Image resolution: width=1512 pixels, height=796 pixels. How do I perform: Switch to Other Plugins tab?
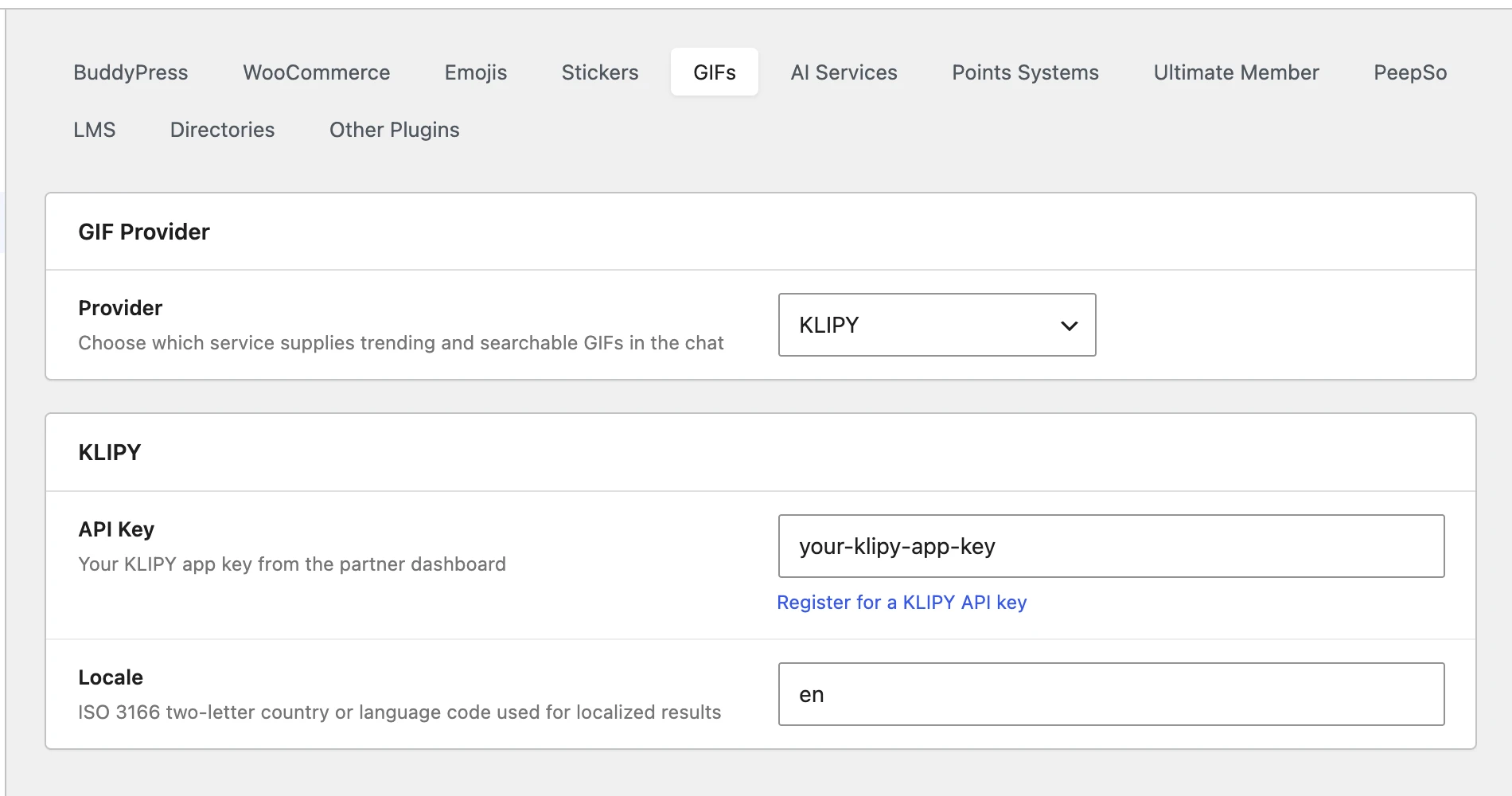[394, 130]
